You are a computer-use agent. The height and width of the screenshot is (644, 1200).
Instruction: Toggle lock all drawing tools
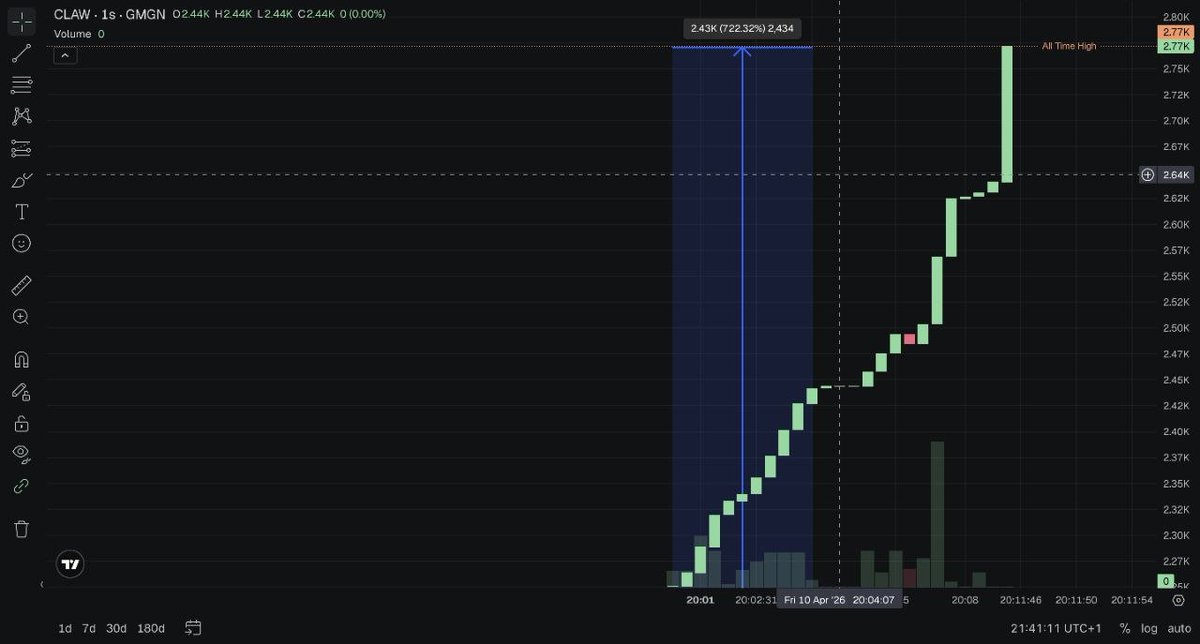point(22,423)
